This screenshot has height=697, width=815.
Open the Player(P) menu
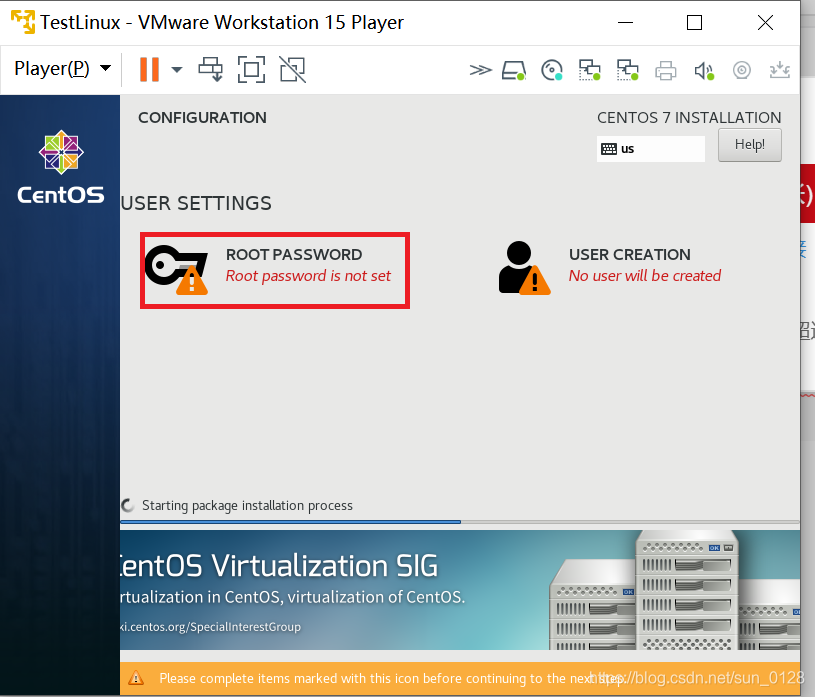click(62, 68)
